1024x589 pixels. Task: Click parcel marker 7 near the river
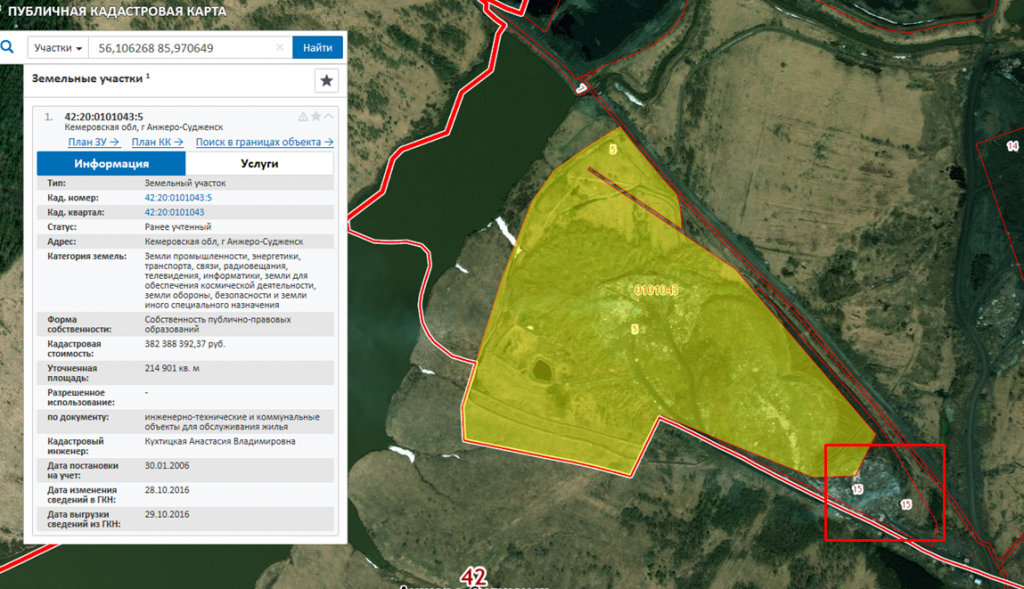click(x=580, y=90)
